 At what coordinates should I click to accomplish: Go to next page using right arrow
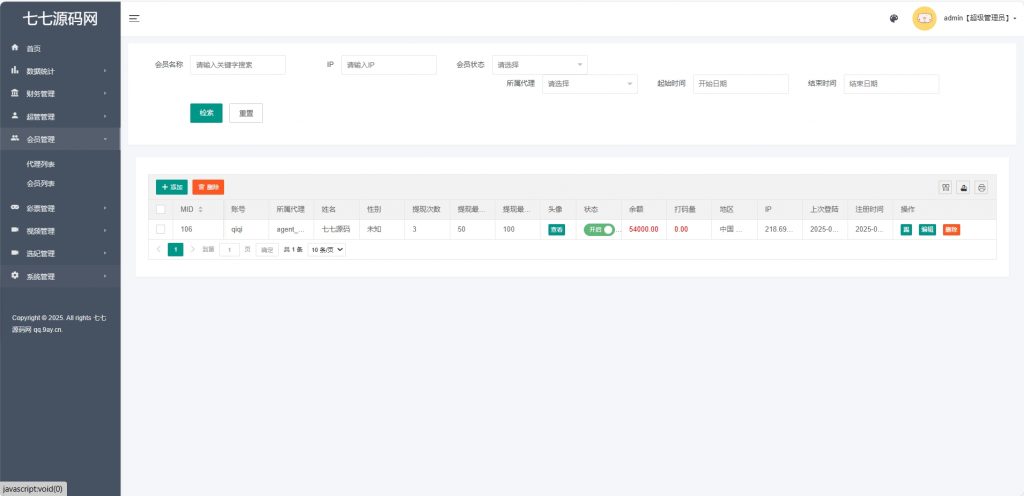[x=193, y=249]
